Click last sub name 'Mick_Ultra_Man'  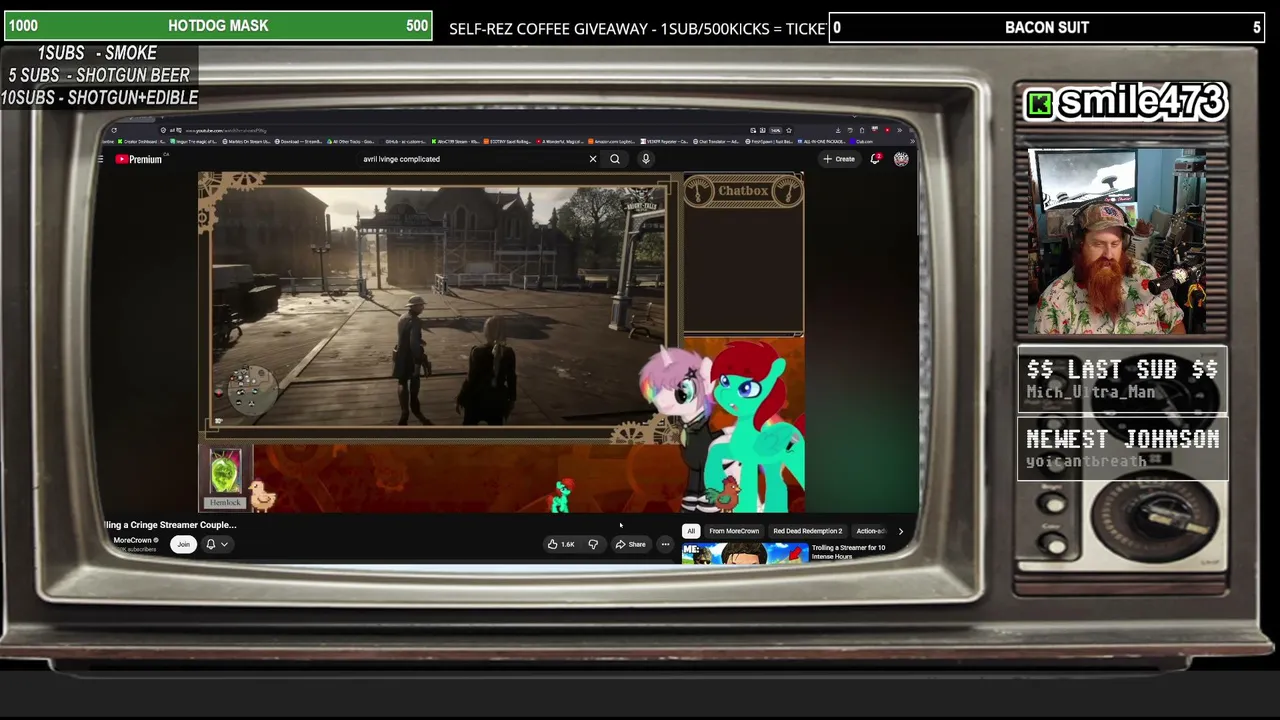pos(1091,392)
